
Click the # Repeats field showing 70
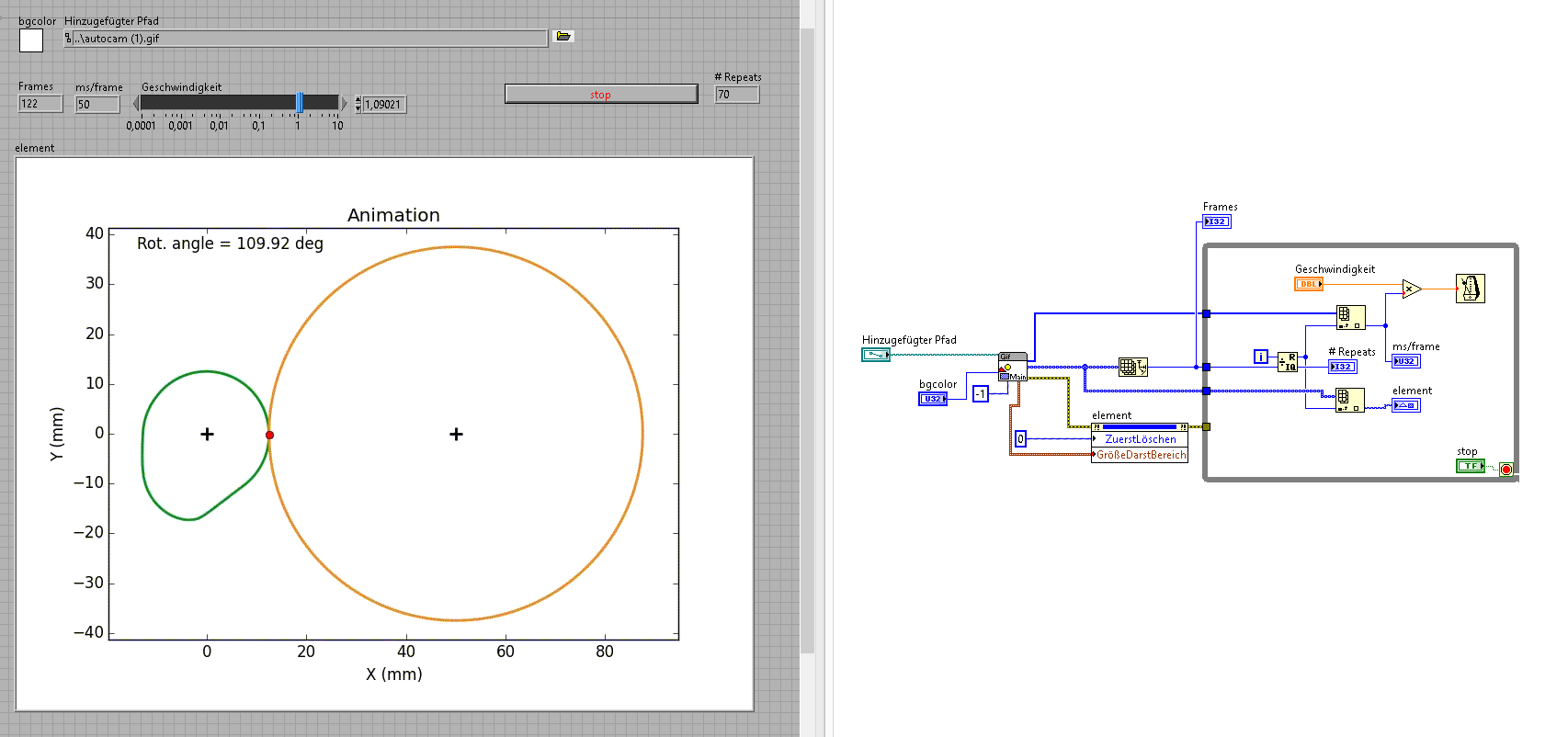pyautogui.click(x=737, y=95)
